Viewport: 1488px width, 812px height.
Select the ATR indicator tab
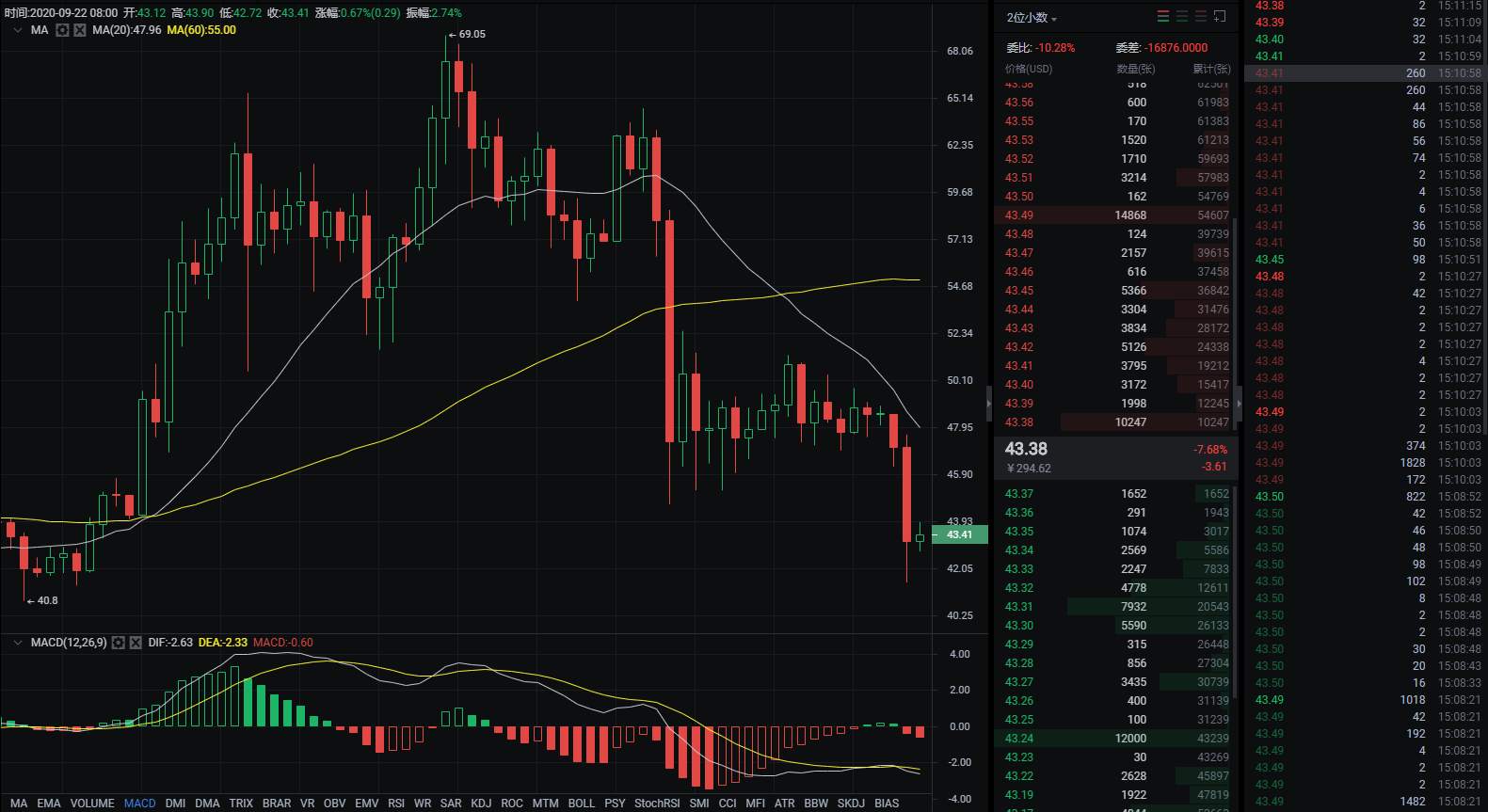[785, 804]
